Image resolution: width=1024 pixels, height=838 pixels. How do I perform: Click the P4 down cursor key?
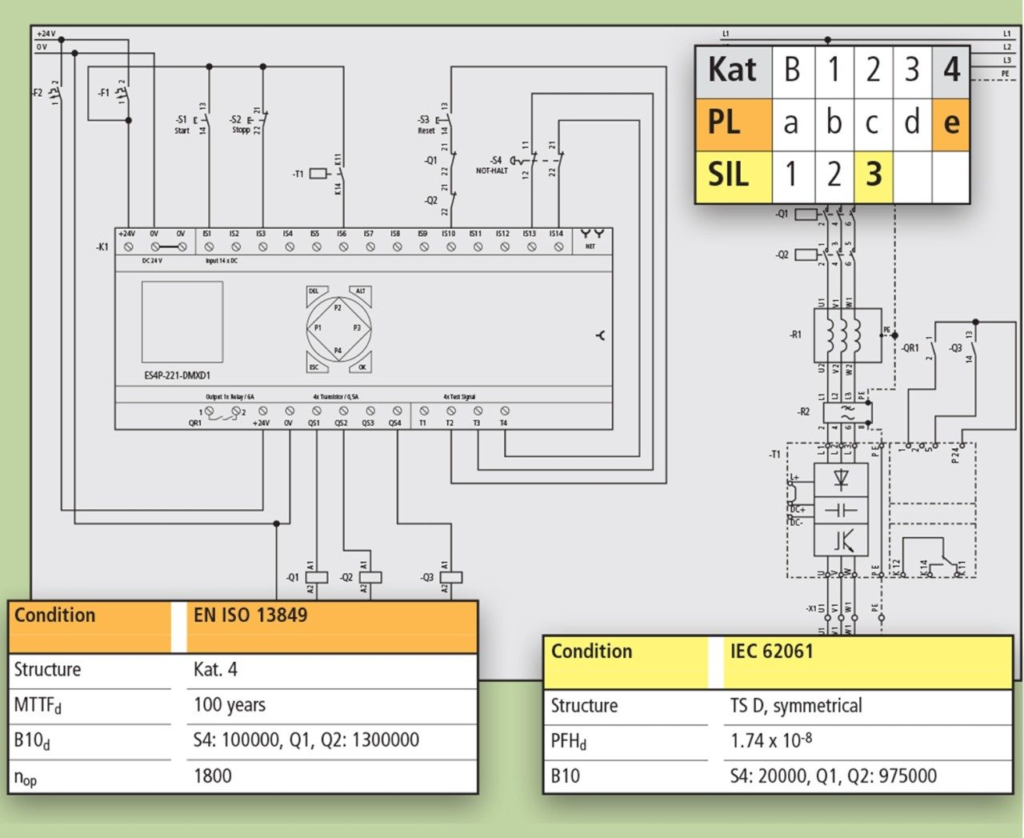tap(337, 349)
